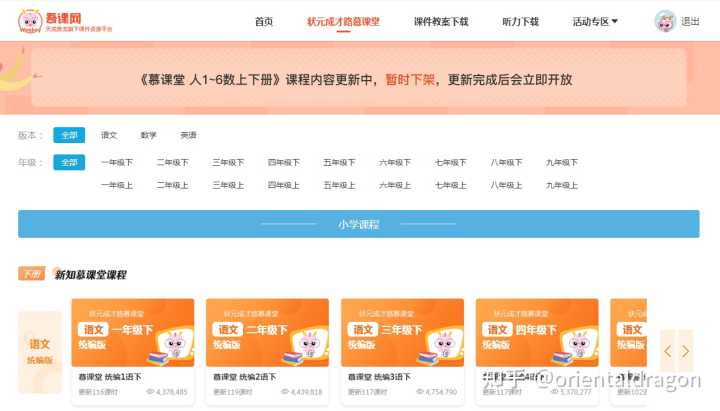Choose 八年级下 grade filter

(506, 163)
